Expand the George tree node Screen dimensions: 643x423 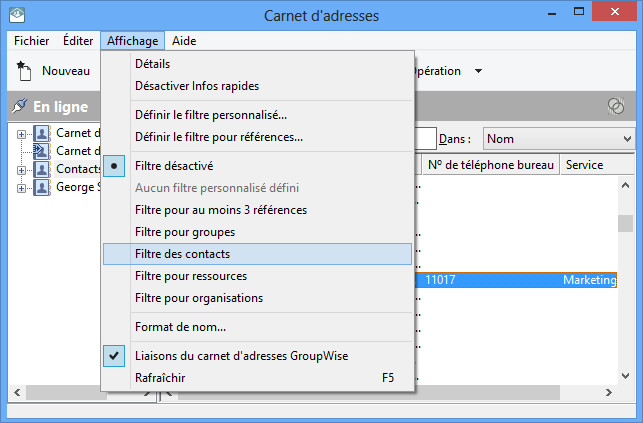pos(21,188)
